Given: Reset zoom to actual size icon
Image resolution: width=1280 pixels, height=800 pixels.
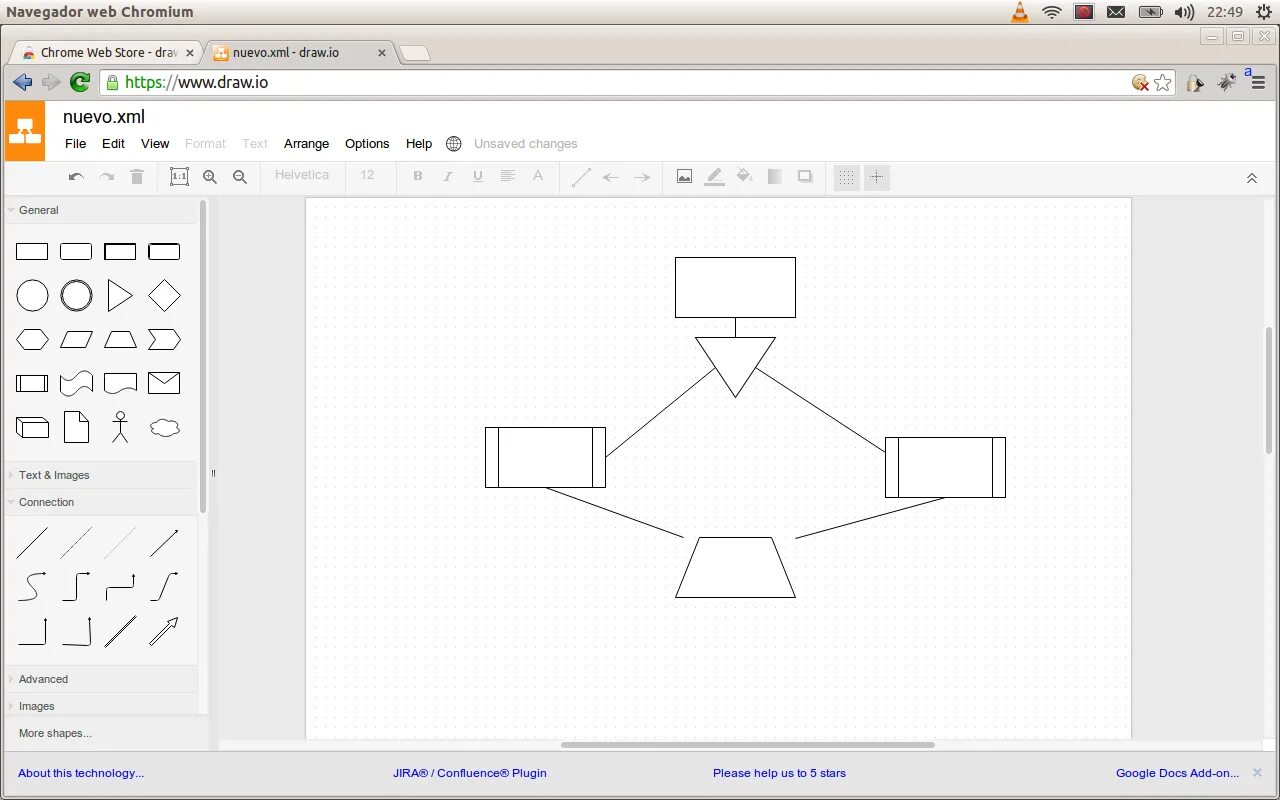Looking at the screenshot, I should pyautogui.click(x=179, y=177).
